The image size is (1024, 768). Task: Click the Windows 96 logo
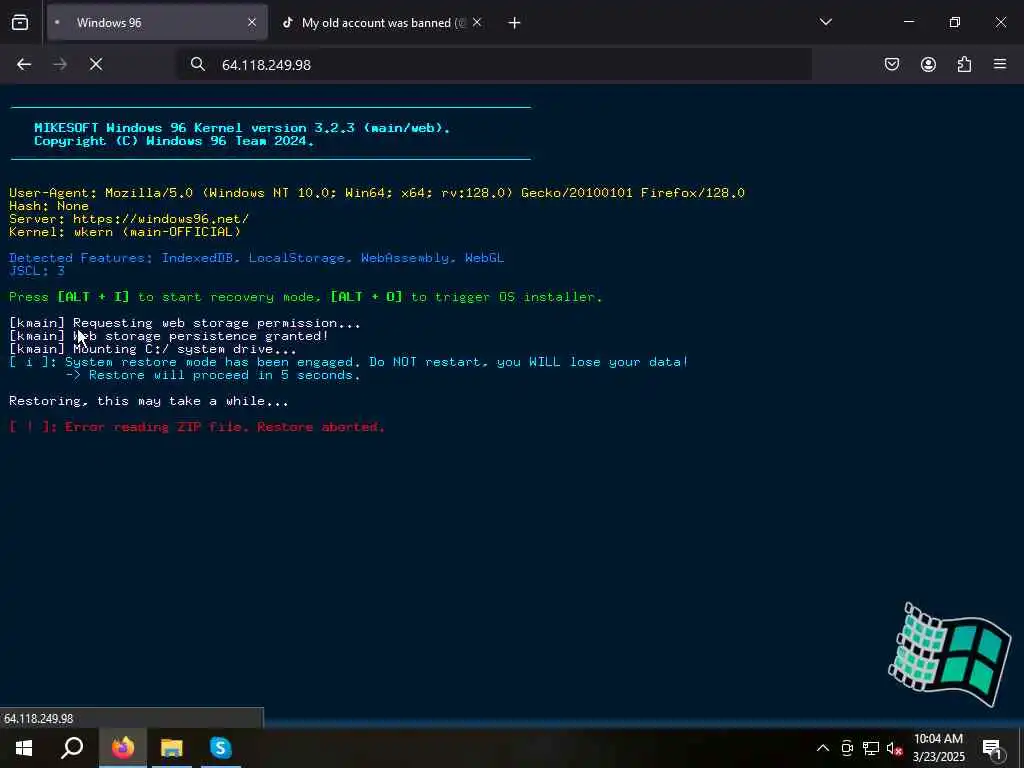pos(950,654)
